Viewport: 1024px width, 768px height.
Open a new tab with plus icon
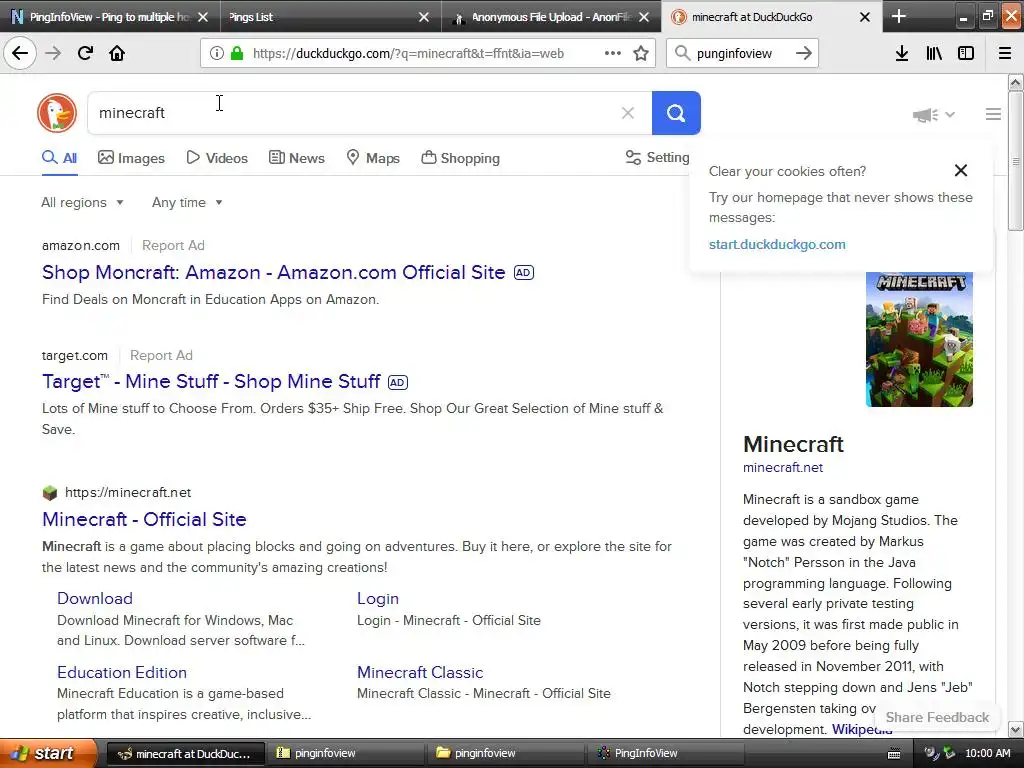[x=899, y=16]
